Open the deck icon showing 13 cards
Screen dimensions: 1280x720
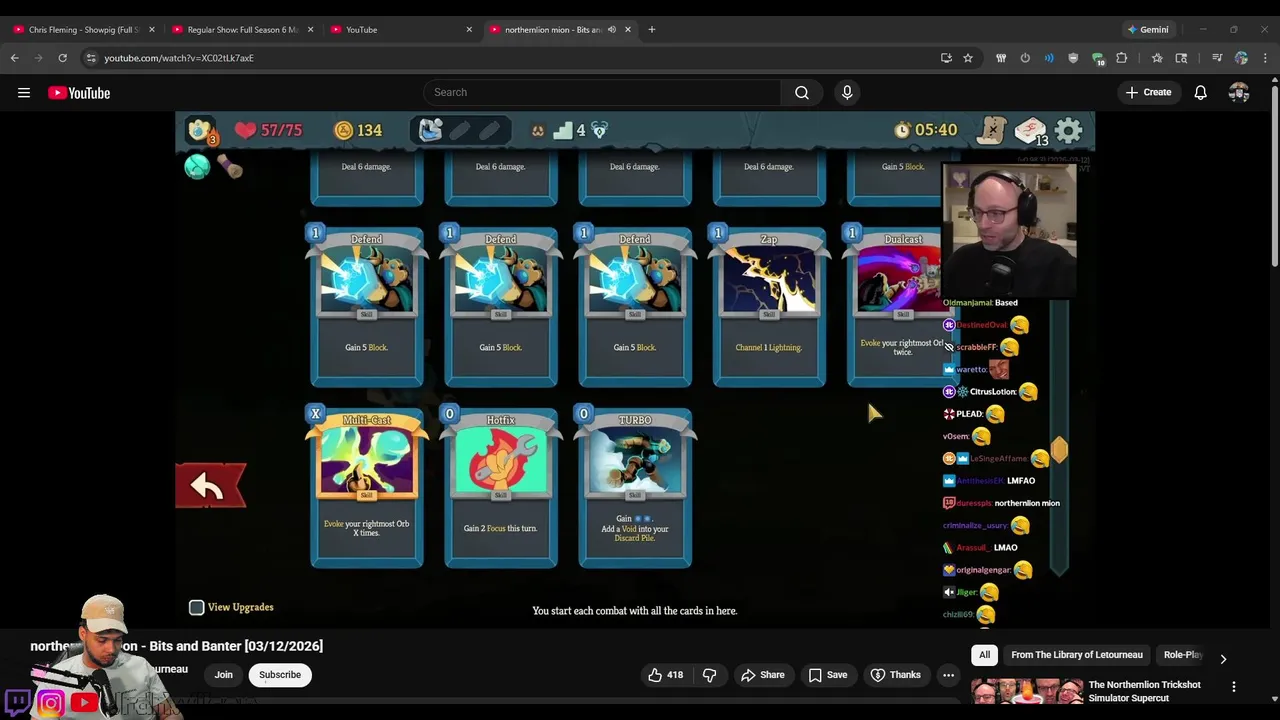click(1030, 131)
